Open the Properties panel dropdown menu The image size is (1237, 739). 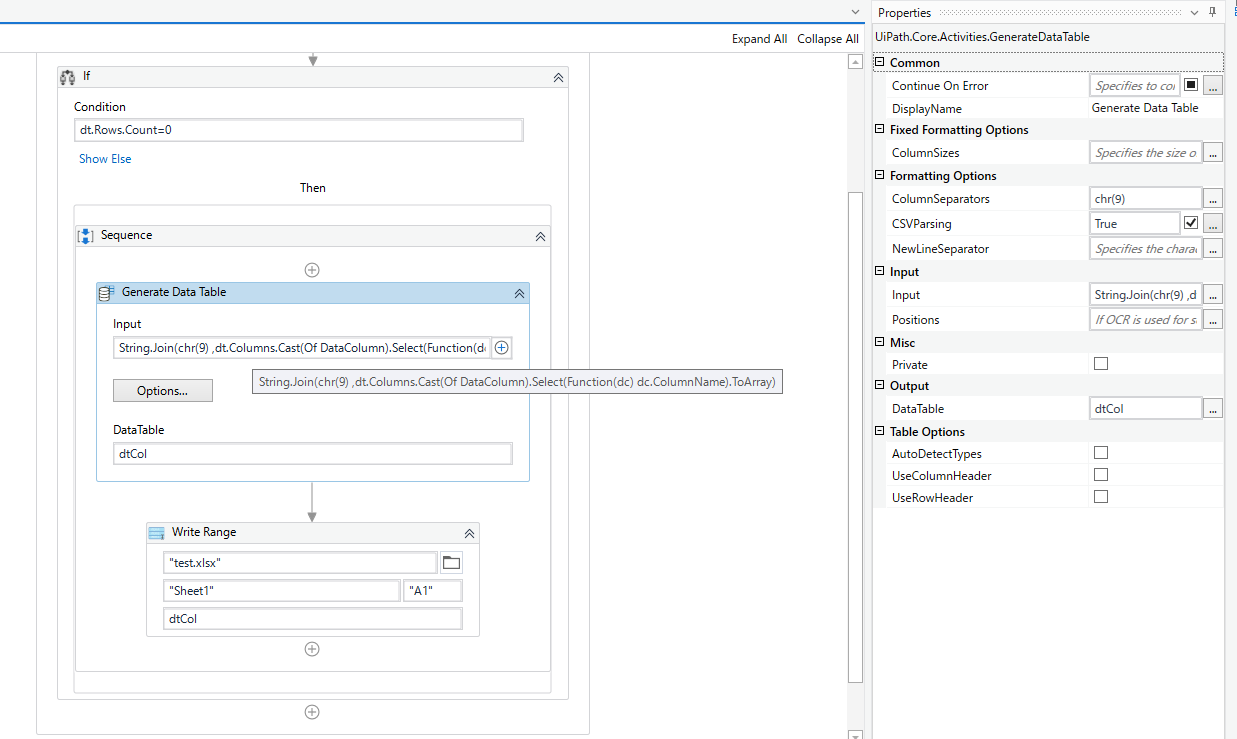1194,12
